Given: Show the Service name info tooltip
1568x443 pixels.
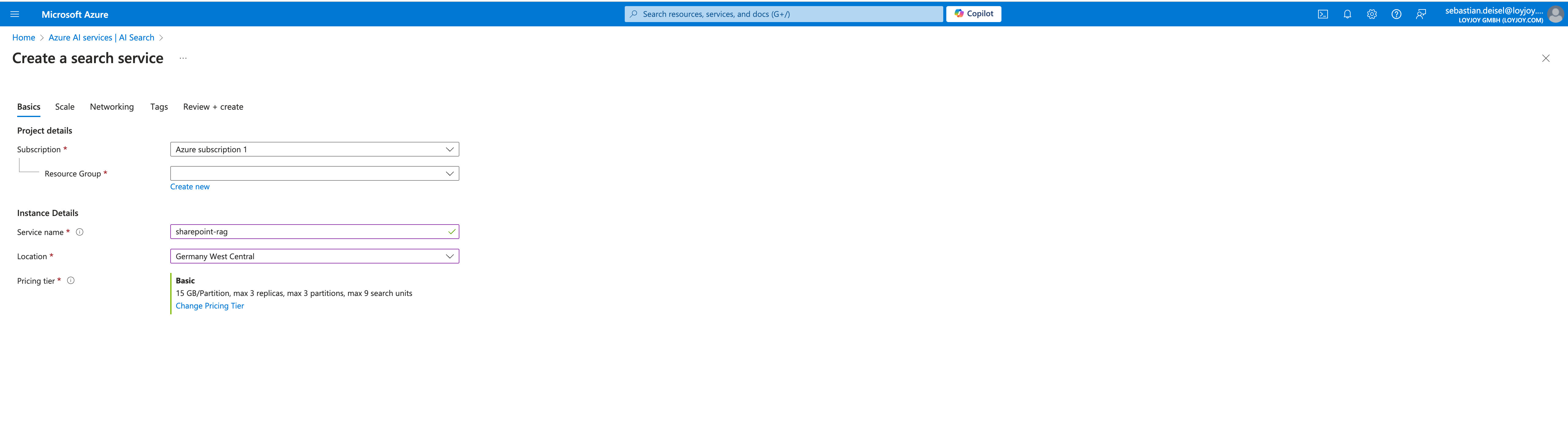Looking at the screenshot, I should click(x=80, y=231).
